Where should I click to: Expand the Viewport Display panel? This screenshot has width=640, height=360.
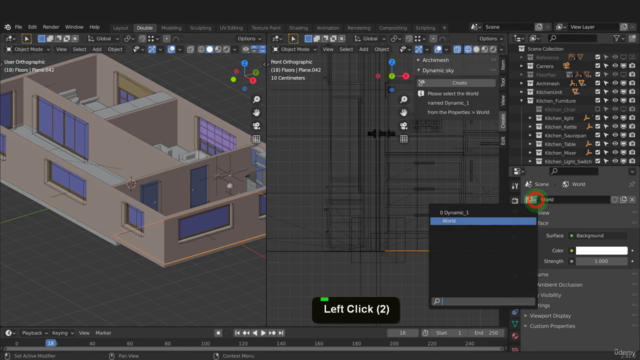pyautogui.click(x=550, y=316)
